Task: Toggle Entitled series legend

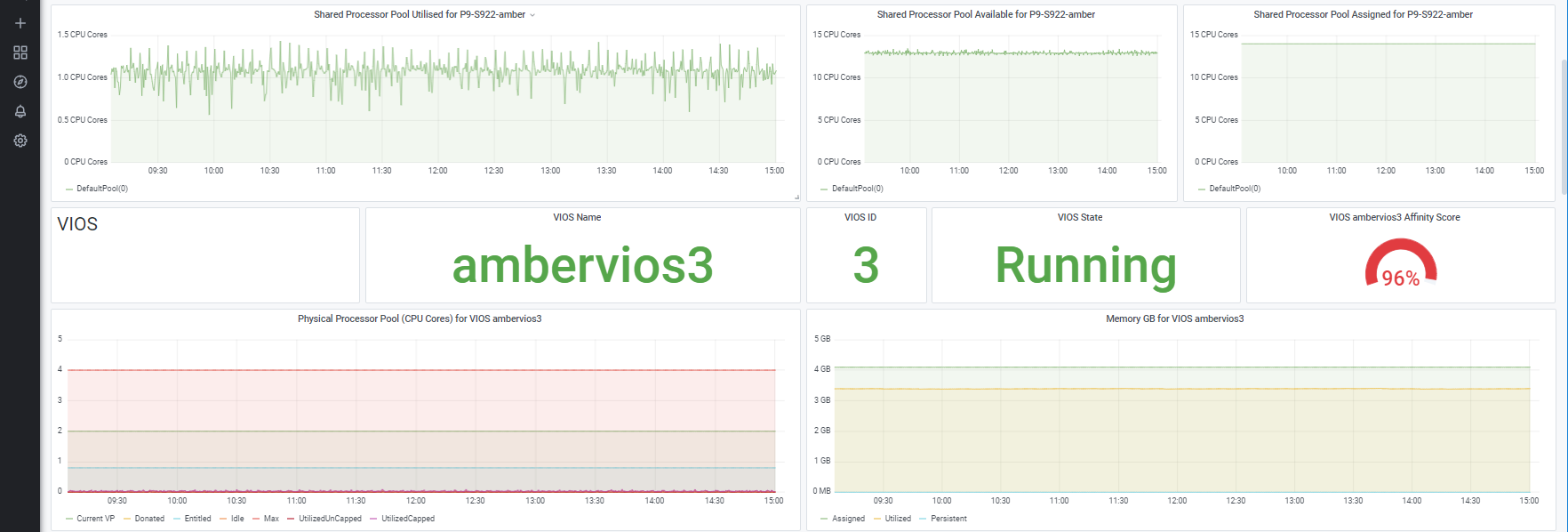Action: (197, 519)
